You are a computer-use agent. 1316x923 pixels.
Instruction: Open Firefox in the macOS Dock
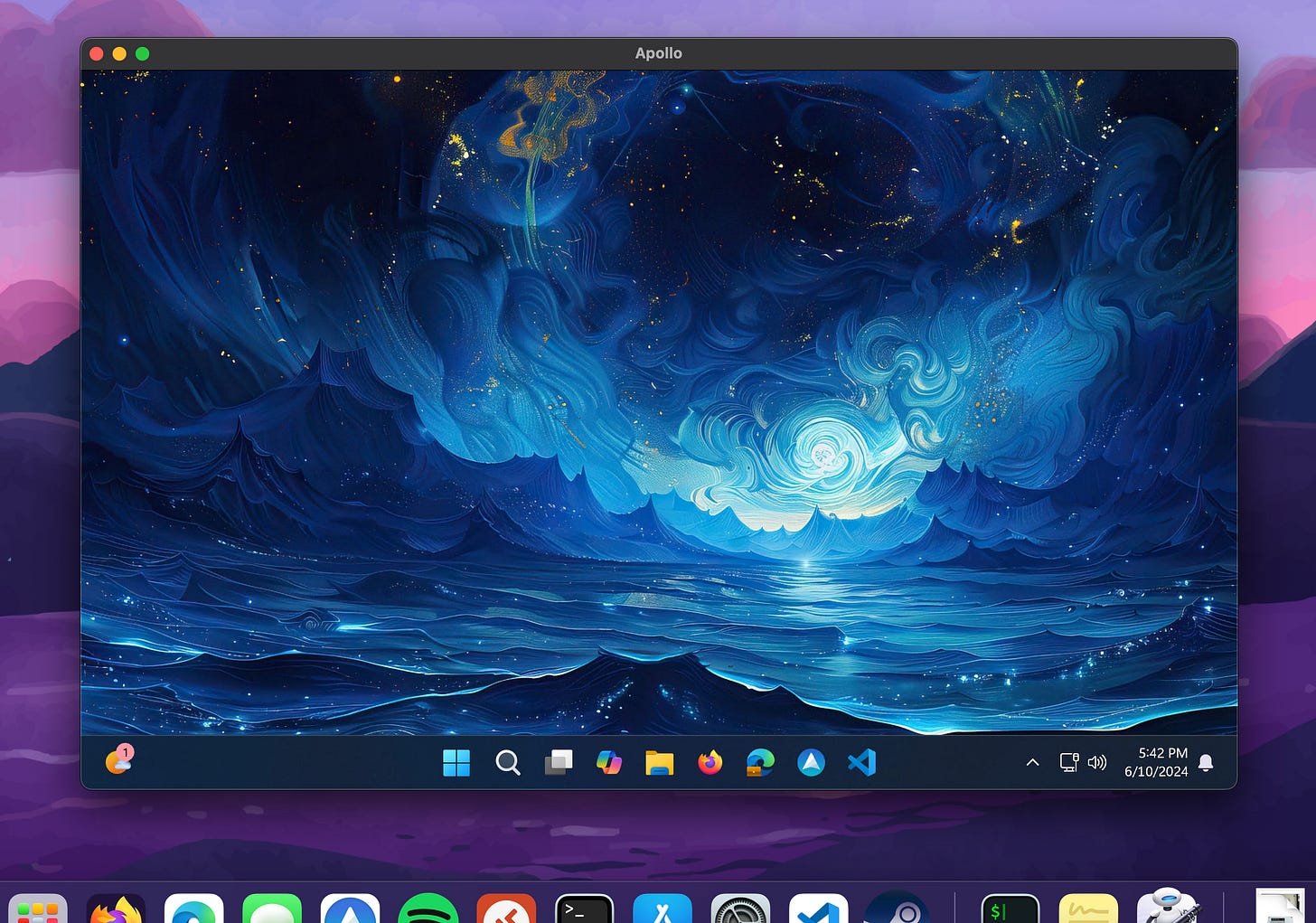coord(116,909)
